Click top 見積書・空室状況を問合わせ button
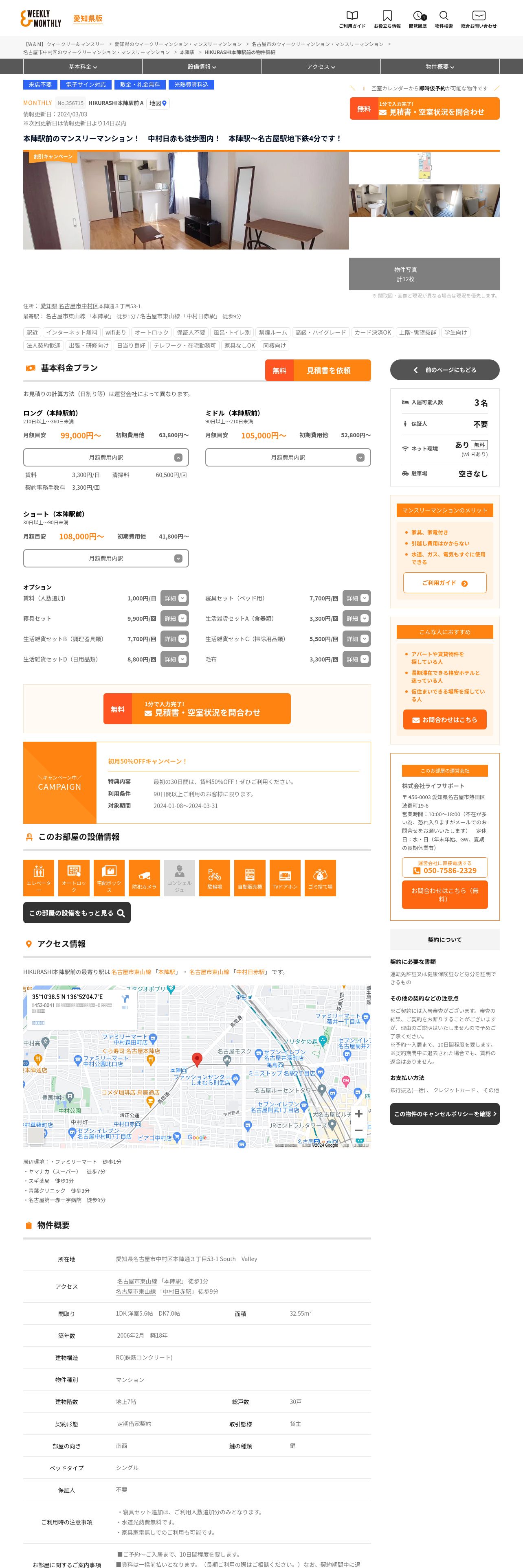The image size is (523, 1568). 424,108
